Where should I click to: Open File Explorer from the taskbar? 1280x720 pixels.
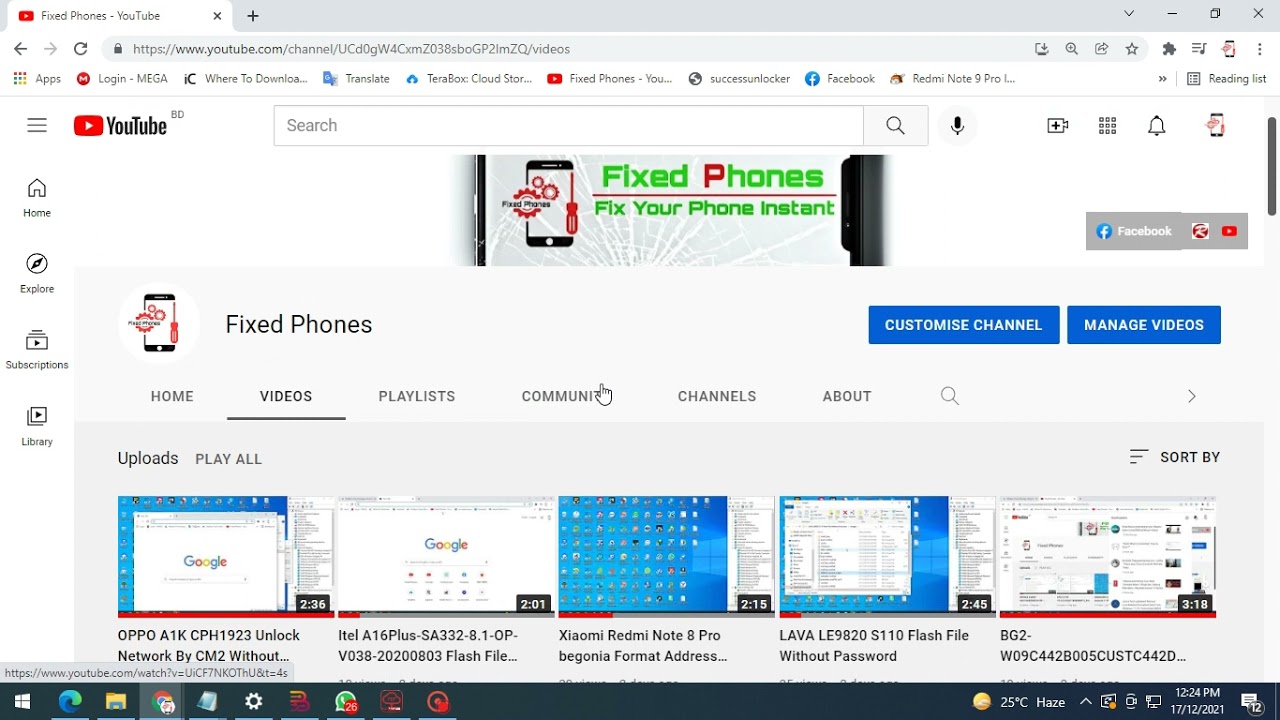[116, 702]
